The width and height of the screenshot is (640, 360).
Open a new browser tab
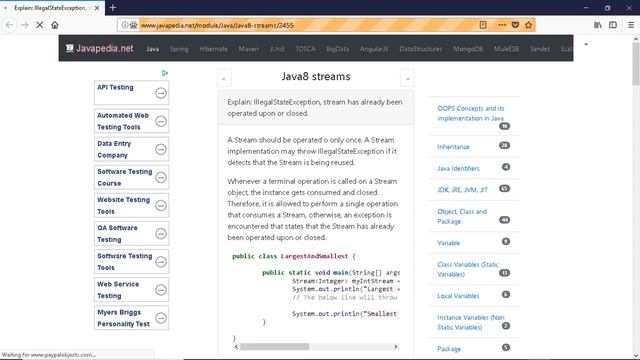click(x=113, y=8)
